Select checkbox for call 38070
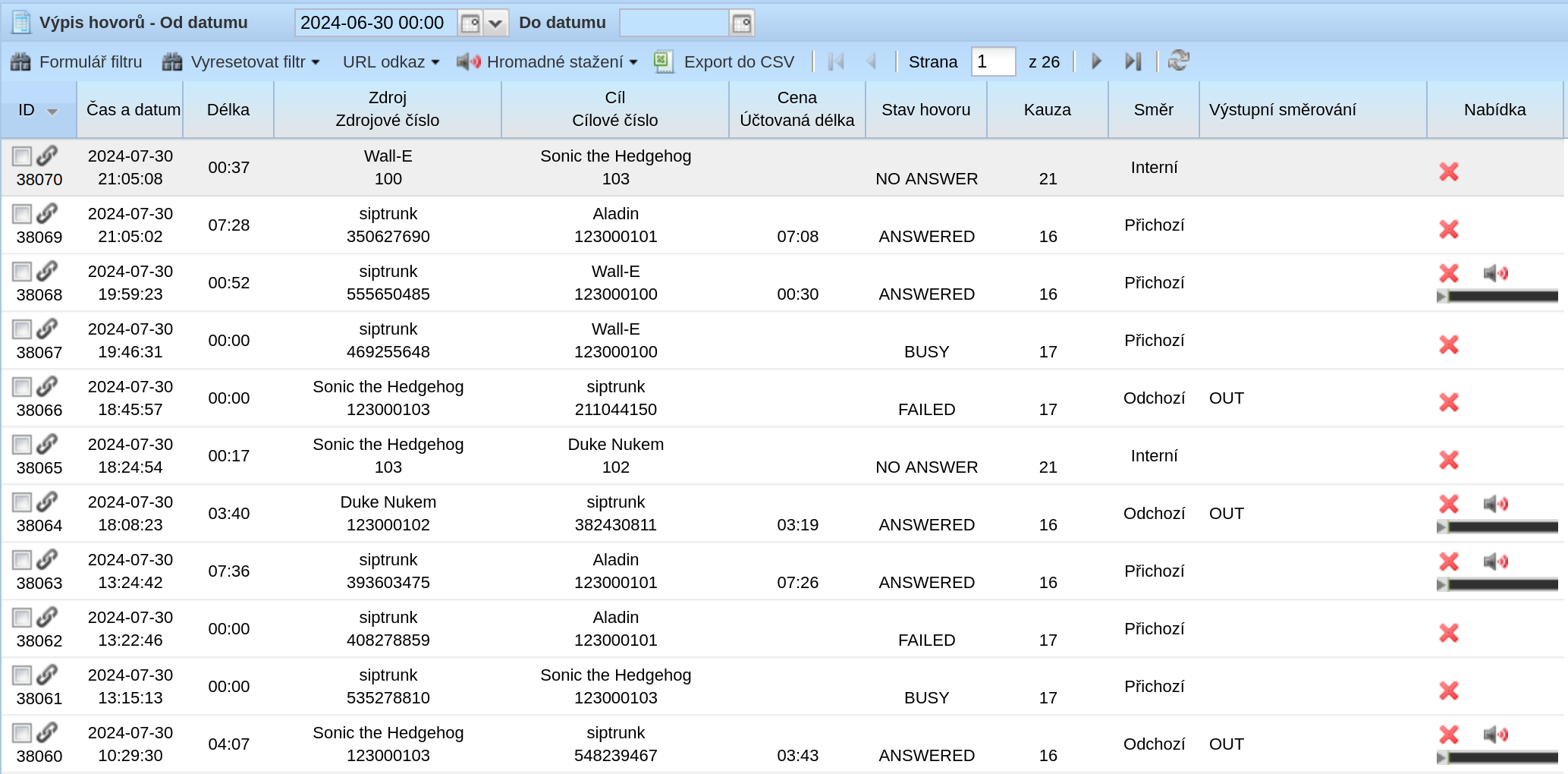Image resolution: width=1568 pixels, height=774 pixels. [22, 156]
